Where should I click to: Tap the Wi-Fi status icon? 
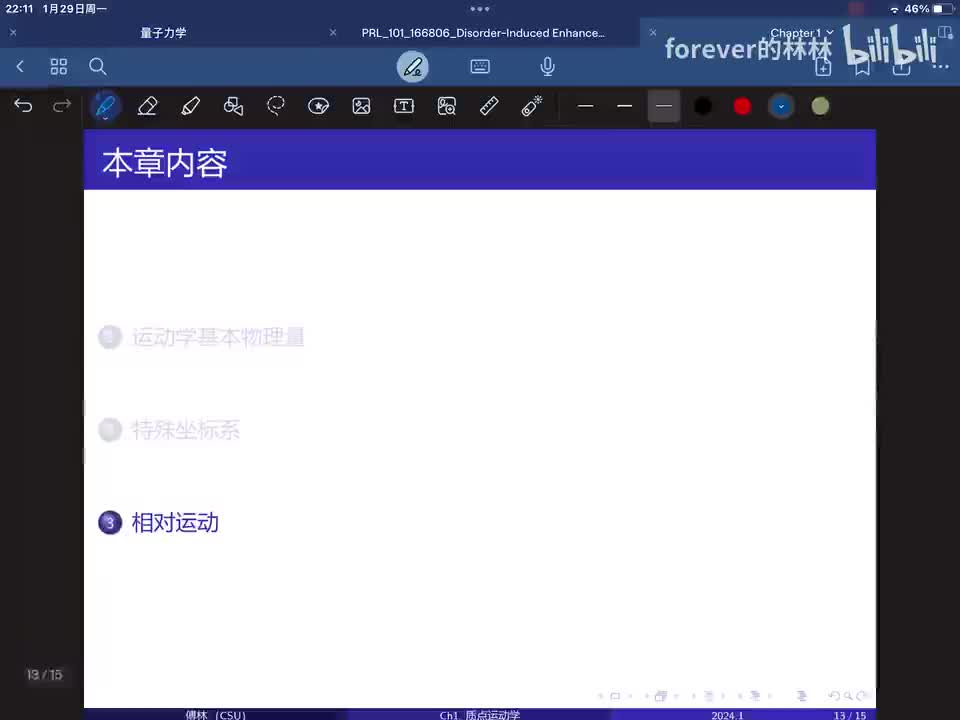894,9
